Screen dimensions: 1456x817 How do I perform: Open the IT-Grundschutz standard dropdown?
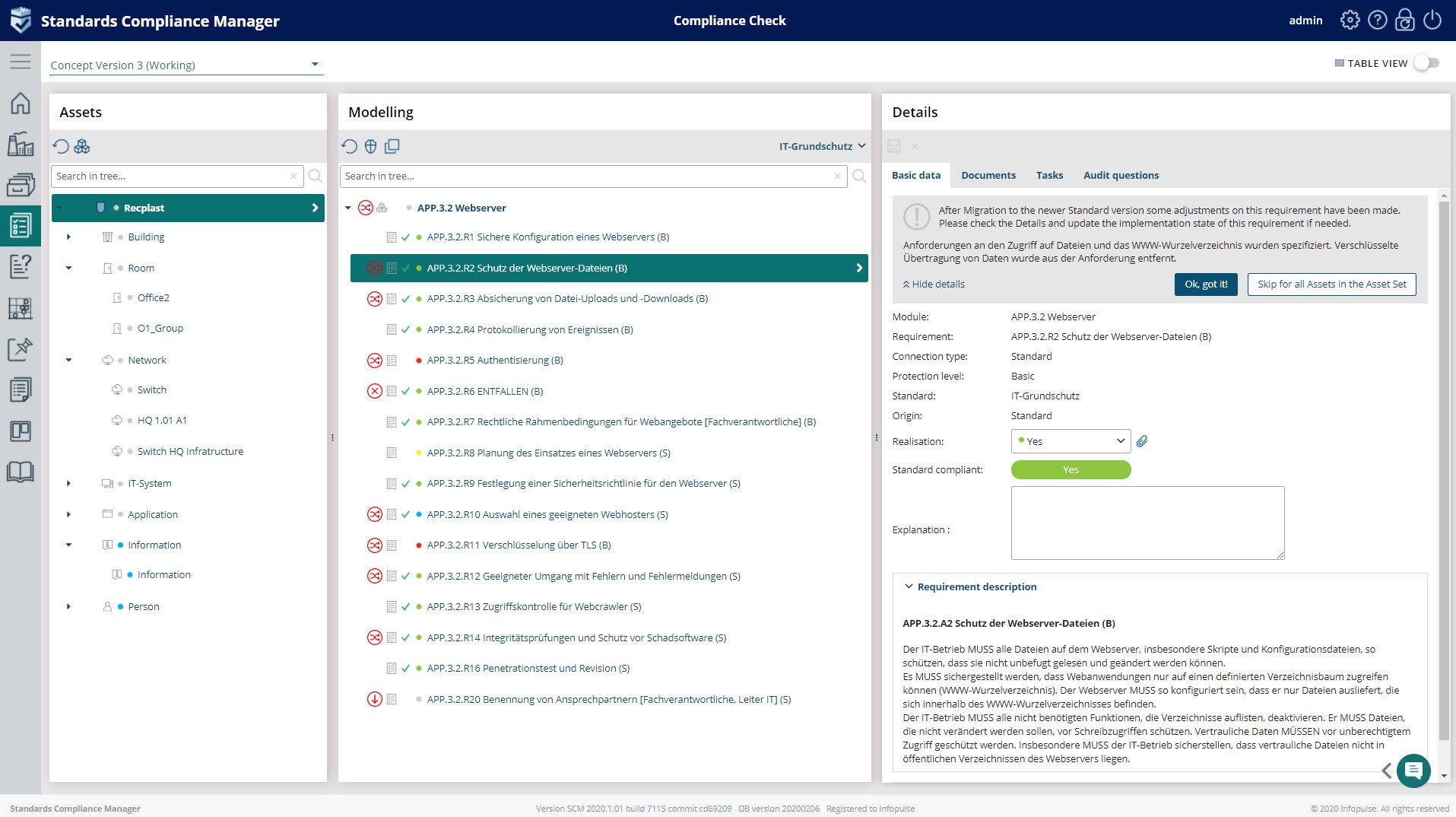822,146
